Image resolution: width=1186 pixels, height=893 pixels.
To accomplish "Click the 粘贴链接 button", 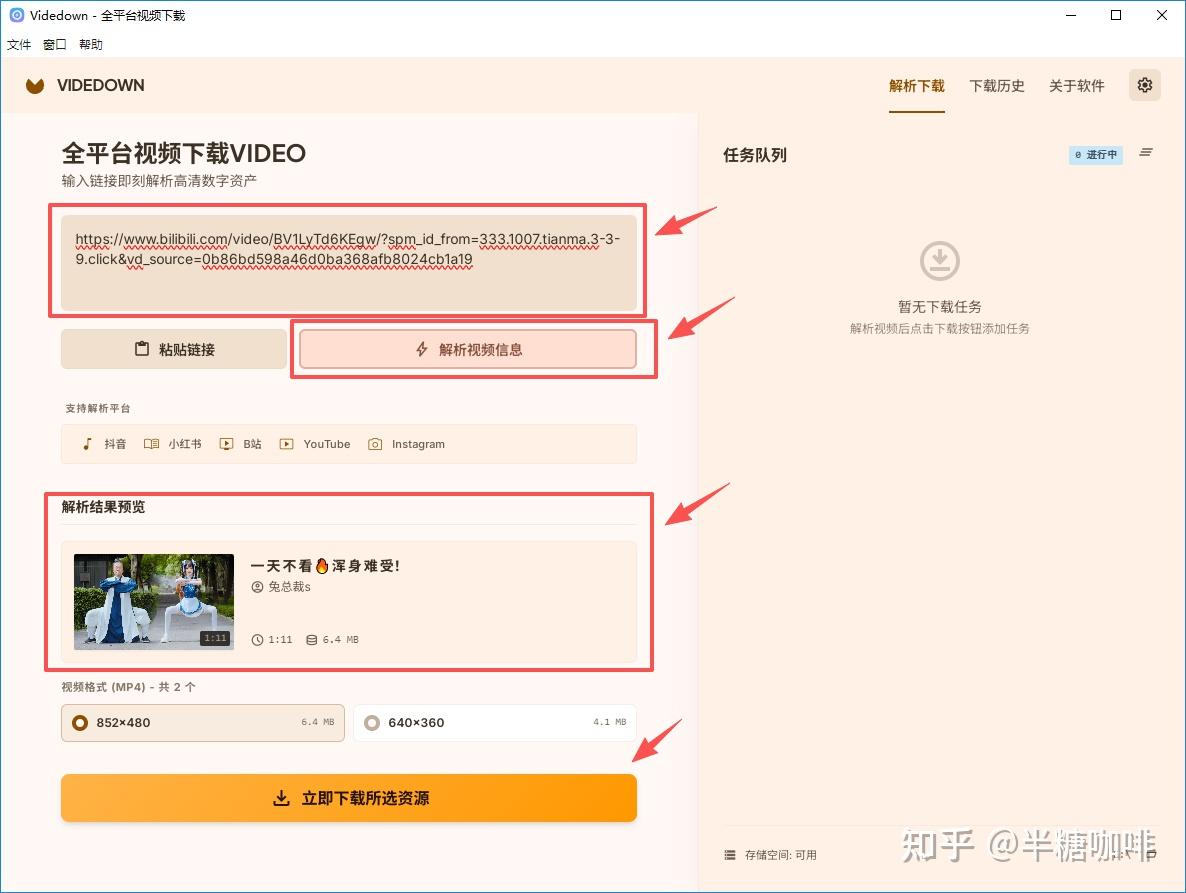I will pos(174,349).
